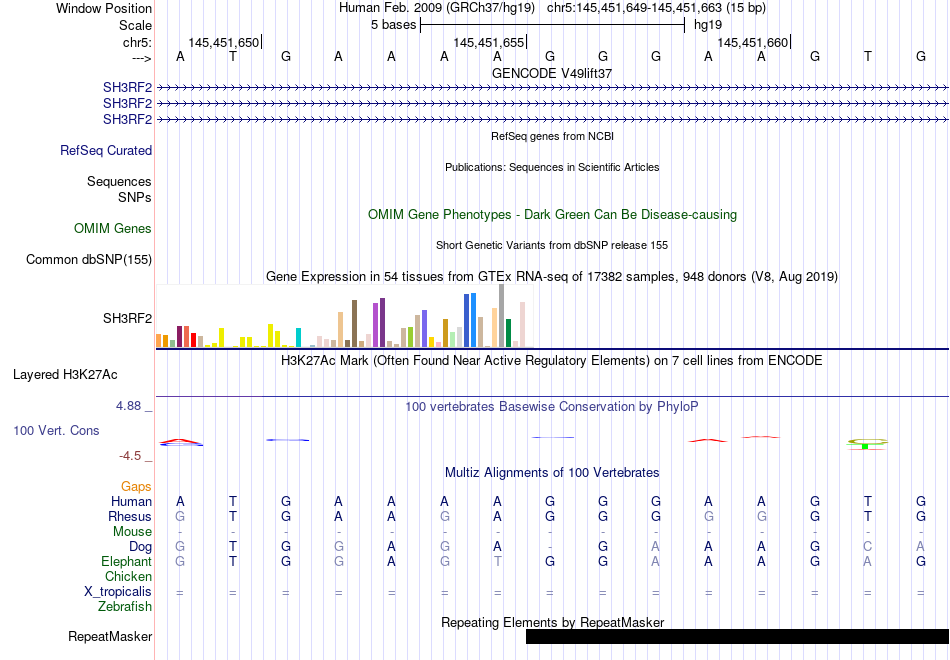Click Short Genetic Variants from dbSNP title
Screen dimensions: 950x660
pos(552,245)
